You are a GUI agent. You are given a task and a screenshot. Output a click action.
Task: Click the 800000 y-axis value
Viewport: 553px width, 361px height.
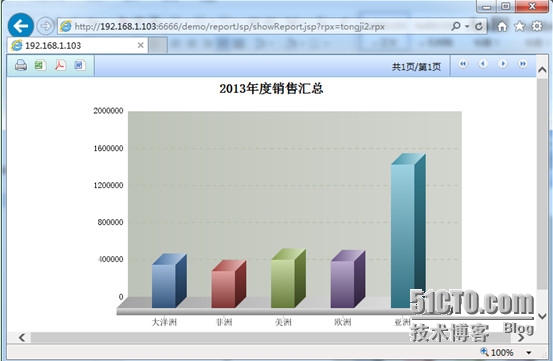[x=110, y=222]
